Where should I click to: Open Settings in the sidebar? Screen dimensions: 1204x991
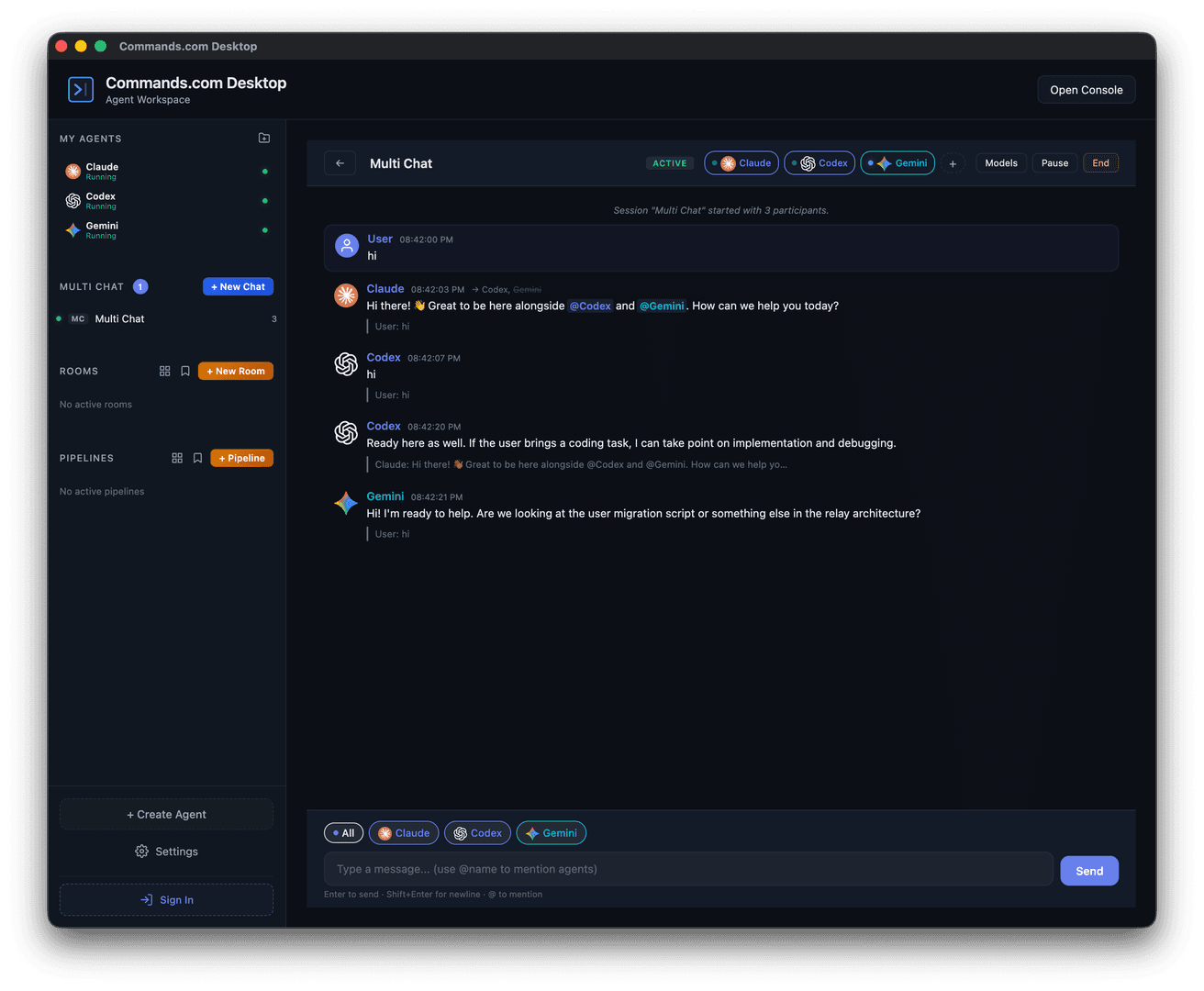tap(166, 852)
